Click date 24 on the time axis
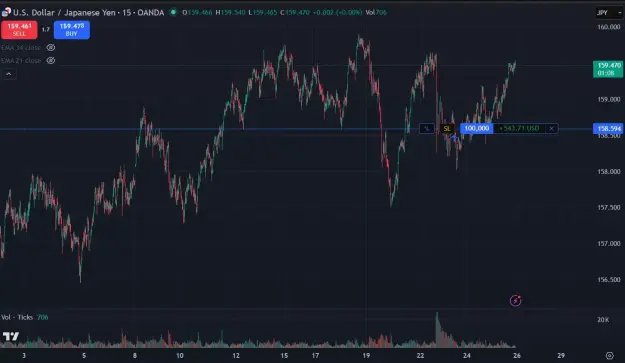Screen dimensions: 625x363 click(467, 355)
